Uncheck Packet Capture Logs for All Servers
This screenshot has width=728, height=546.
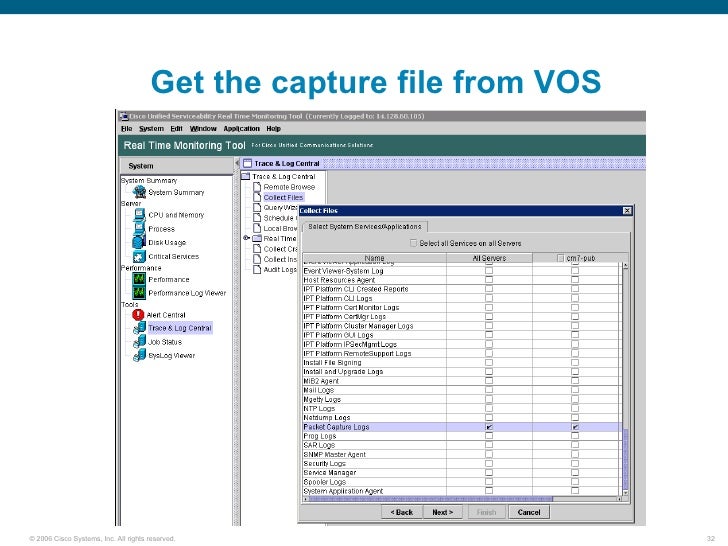pyautogui.click(x=489, y=427)
